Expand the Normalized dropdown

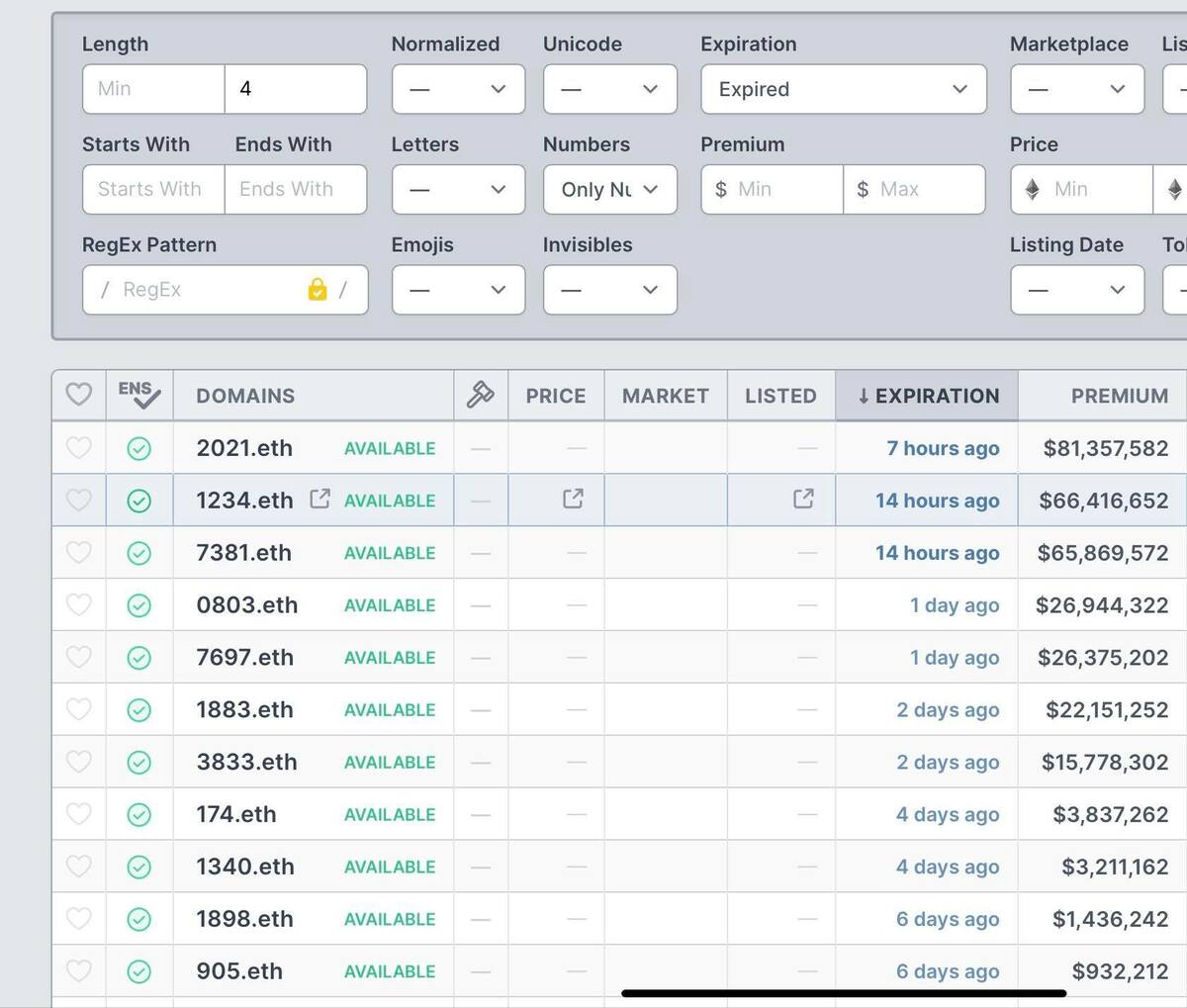[x=458, y=89]
